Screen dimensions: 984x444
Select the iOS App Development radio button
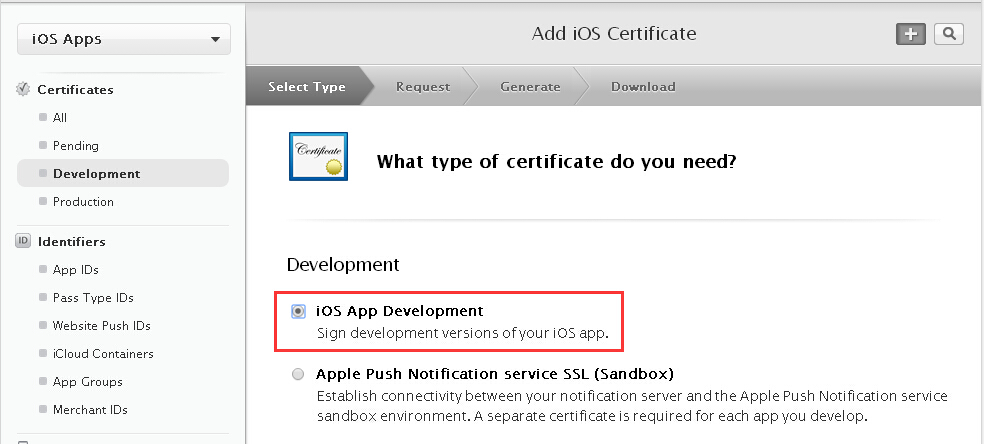pos(299,311)
